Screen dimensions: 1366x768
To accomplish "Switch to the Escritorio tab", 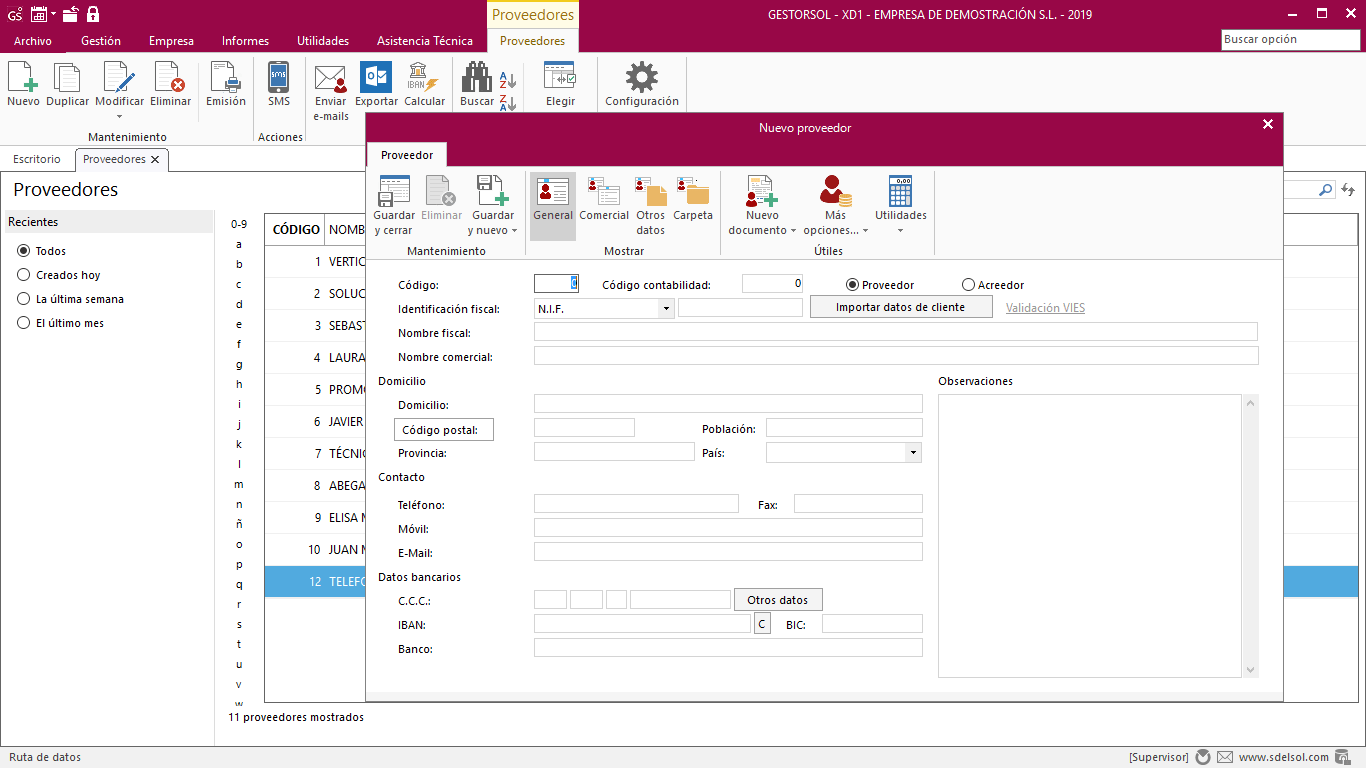I will tap(37, 159).
